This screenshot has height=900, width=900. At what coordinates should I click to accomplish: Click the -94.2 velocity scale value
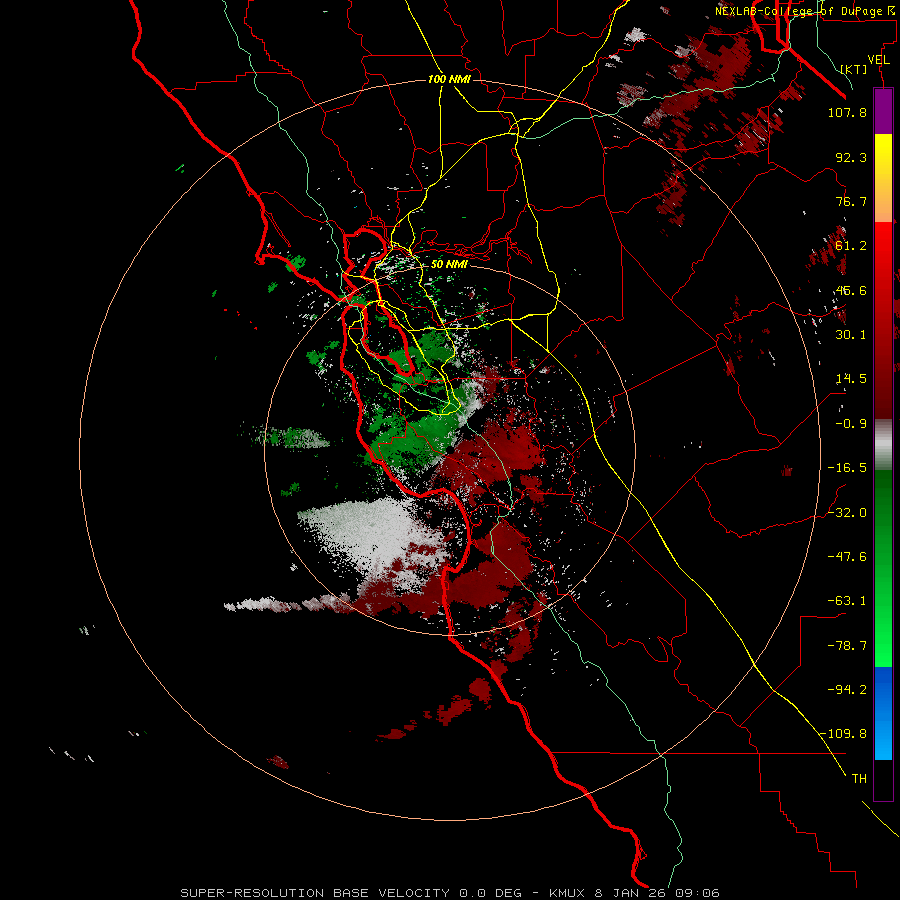(x=847, y=689)
